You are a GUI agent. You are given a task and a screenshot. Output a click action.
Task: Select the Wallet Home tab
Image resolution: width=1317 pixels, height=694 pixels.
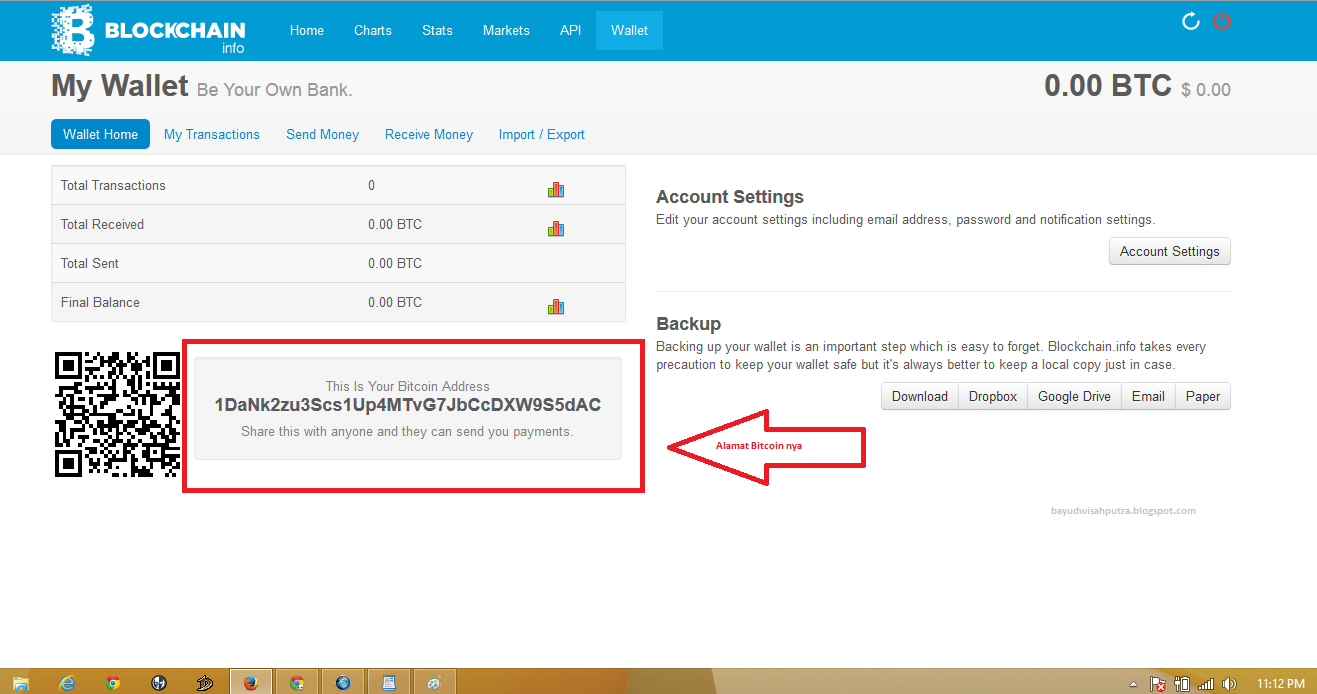(100, 134)
